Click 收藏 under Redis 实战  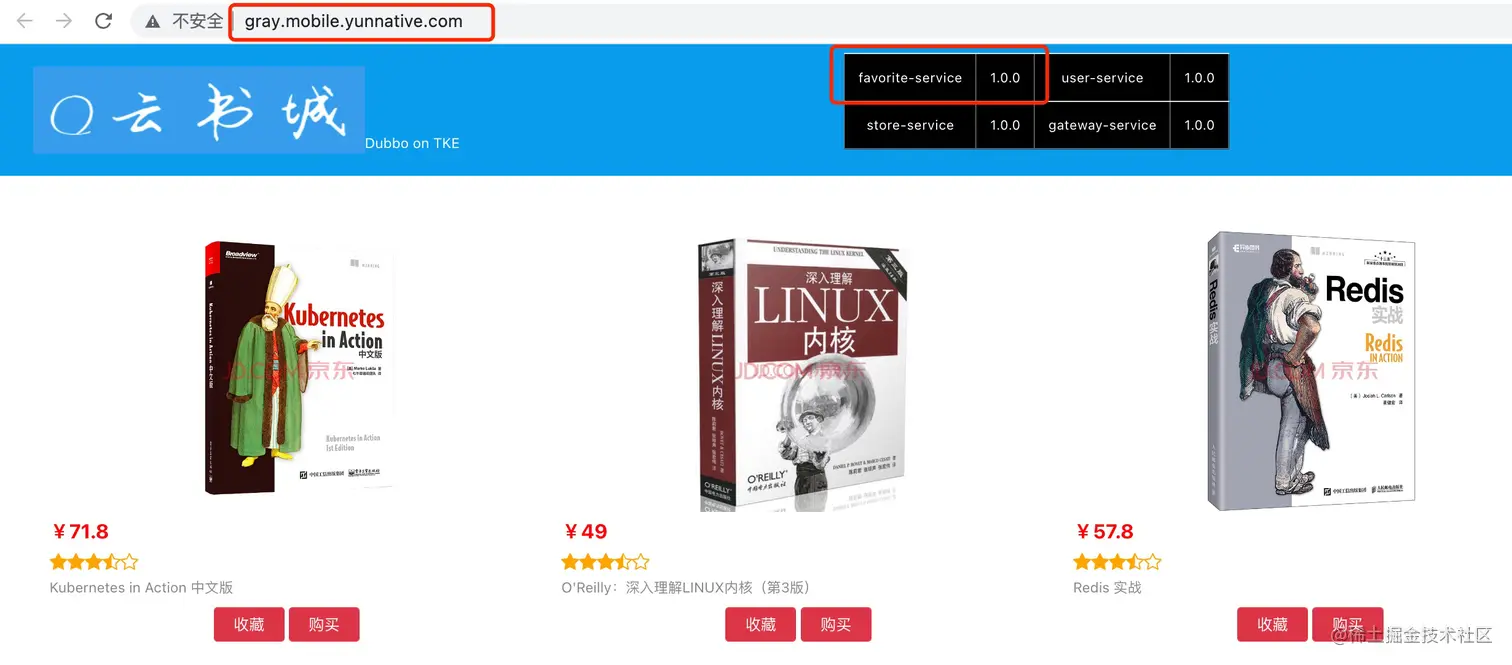(1272, 624)
